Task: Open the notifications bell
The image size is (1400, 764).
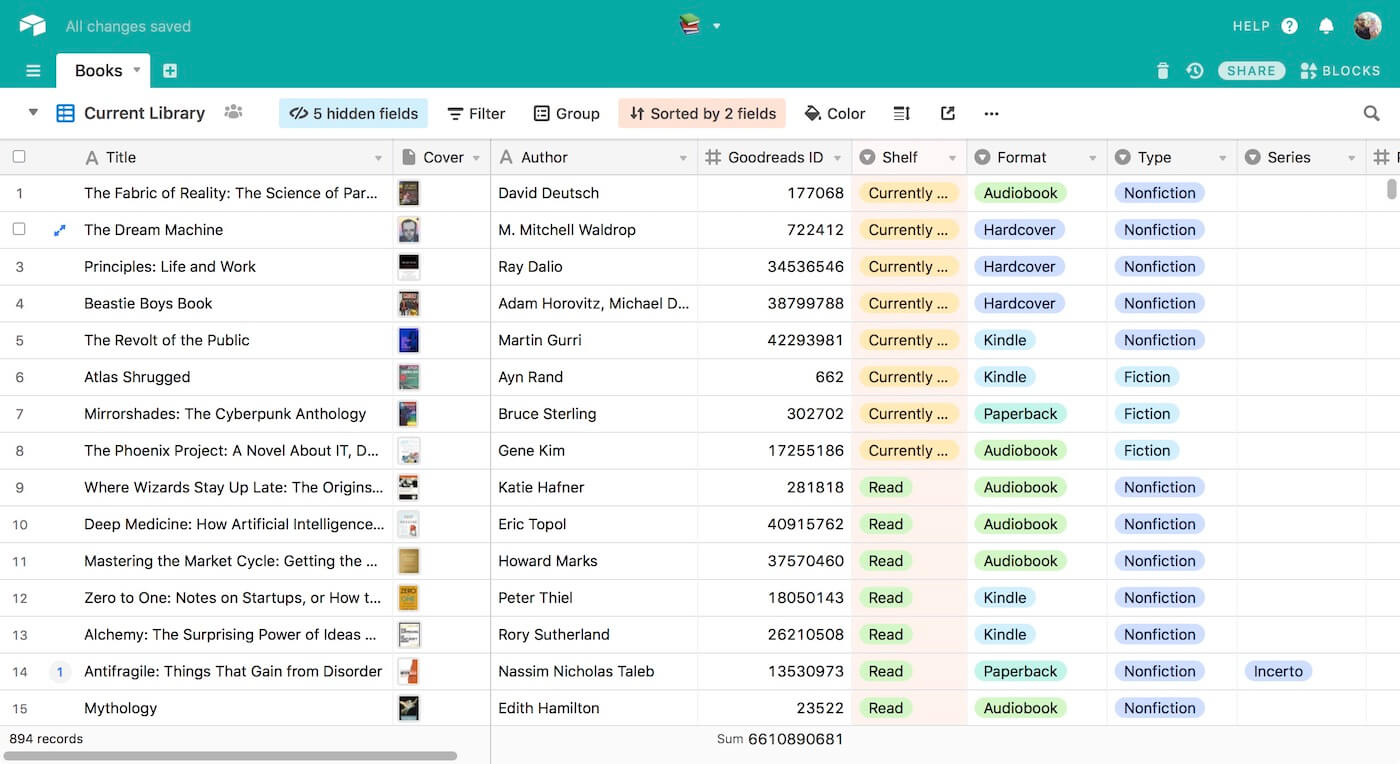Action: point(1326,26)
